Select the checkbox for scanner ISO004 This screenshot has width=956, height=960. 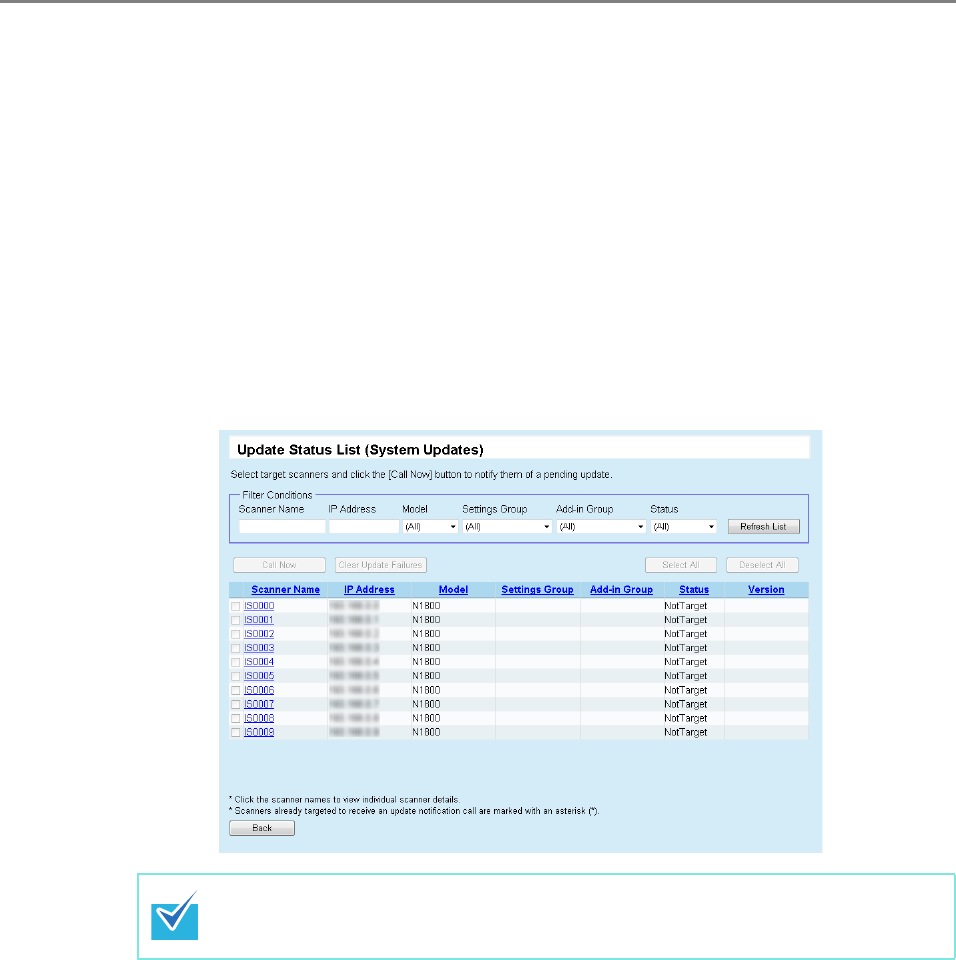pos(236,662)
